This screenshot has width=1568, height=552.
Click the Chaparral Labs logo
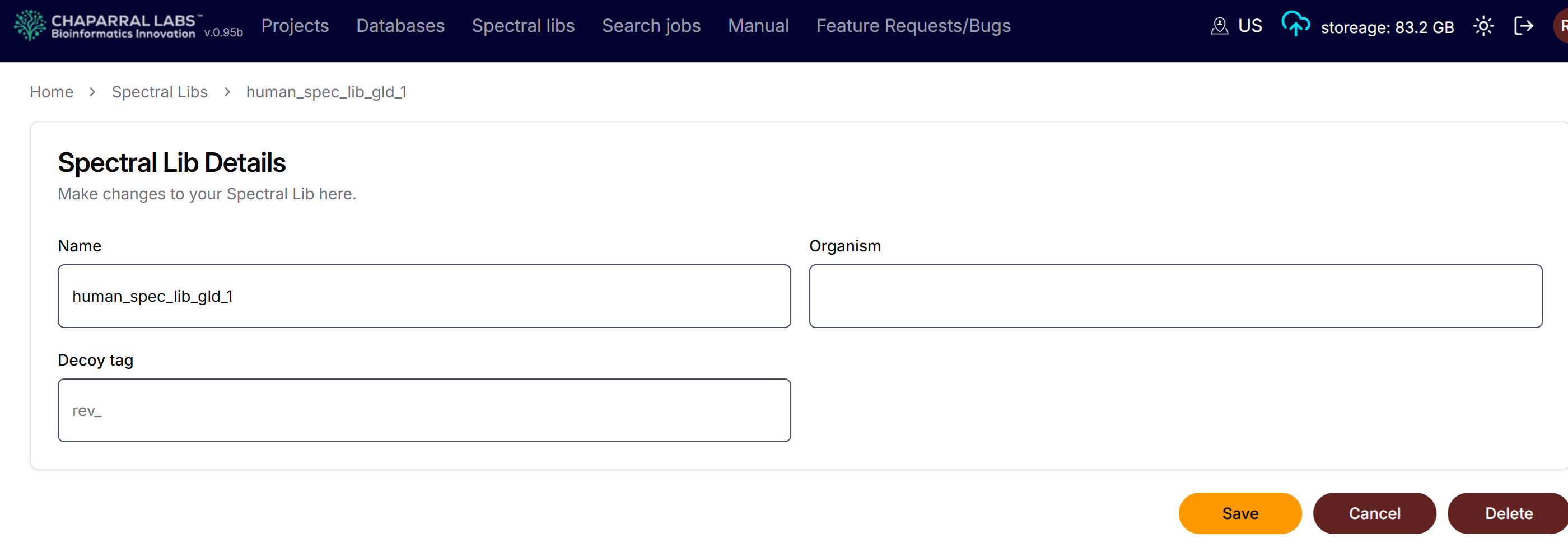pos(106,26)
